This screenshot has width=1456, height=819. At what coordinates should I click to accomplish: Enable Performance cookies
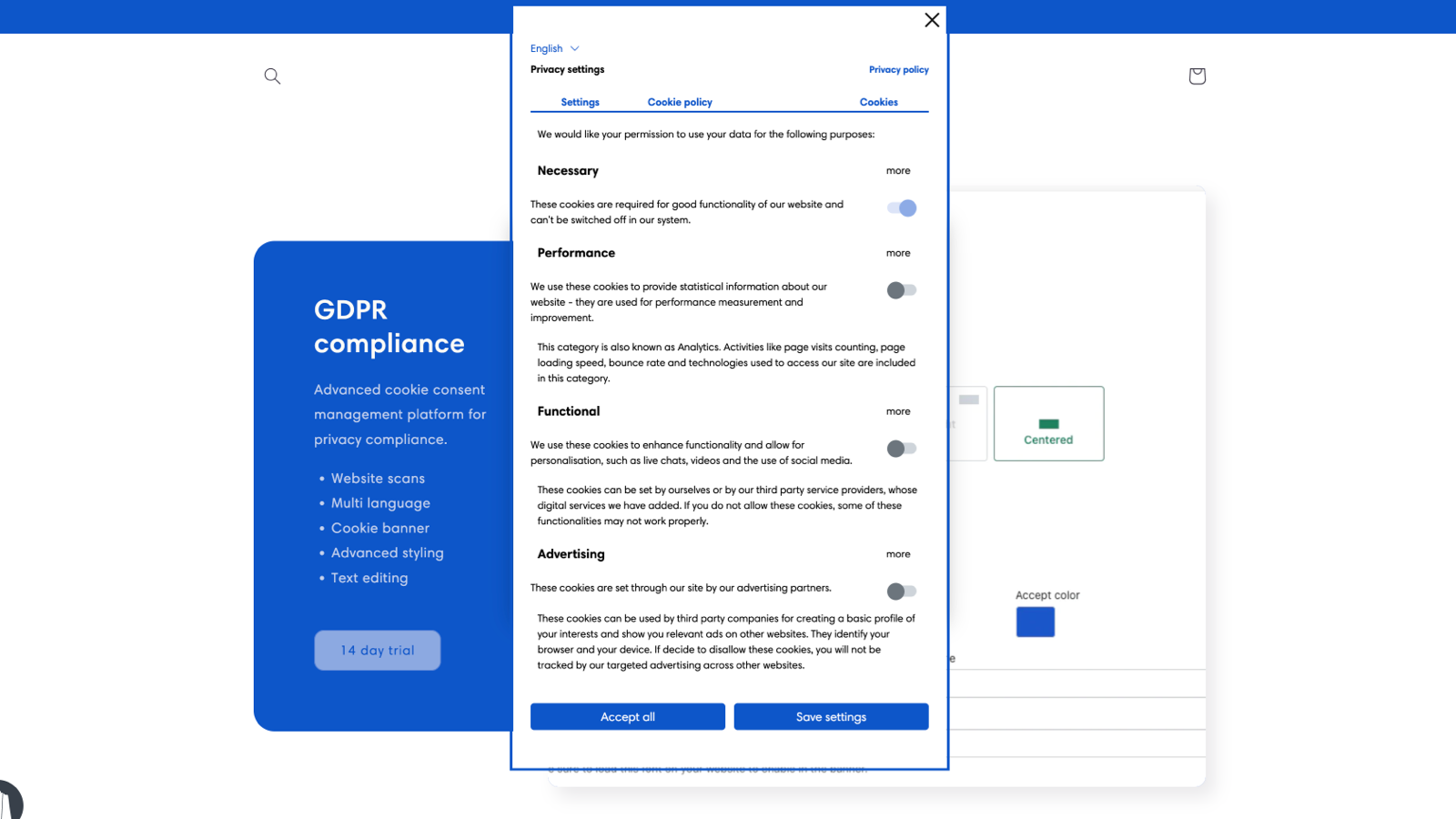point(901,290)
